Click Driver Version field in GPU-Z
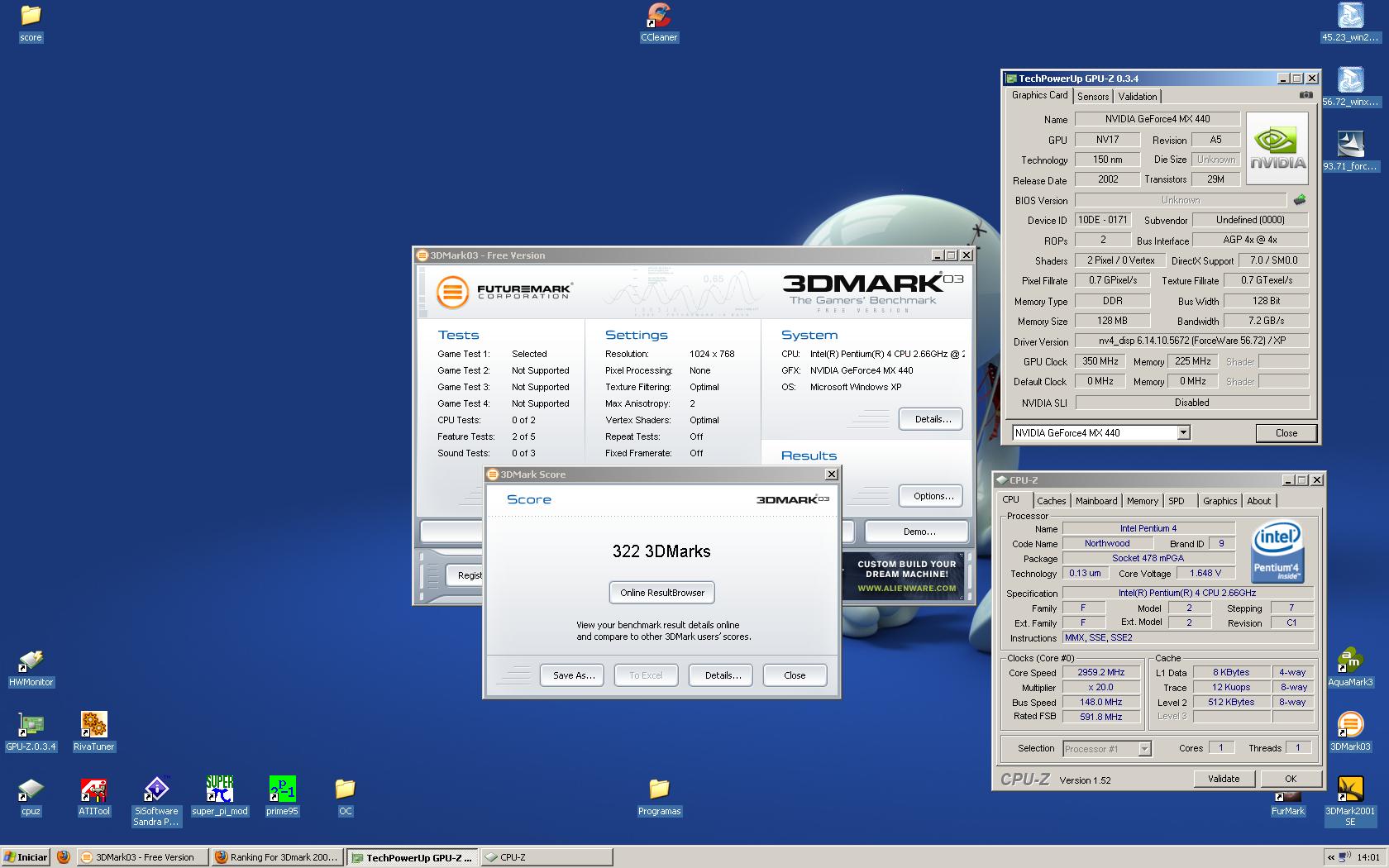Screen dimensions: 1389x868 coord(1191,341)
